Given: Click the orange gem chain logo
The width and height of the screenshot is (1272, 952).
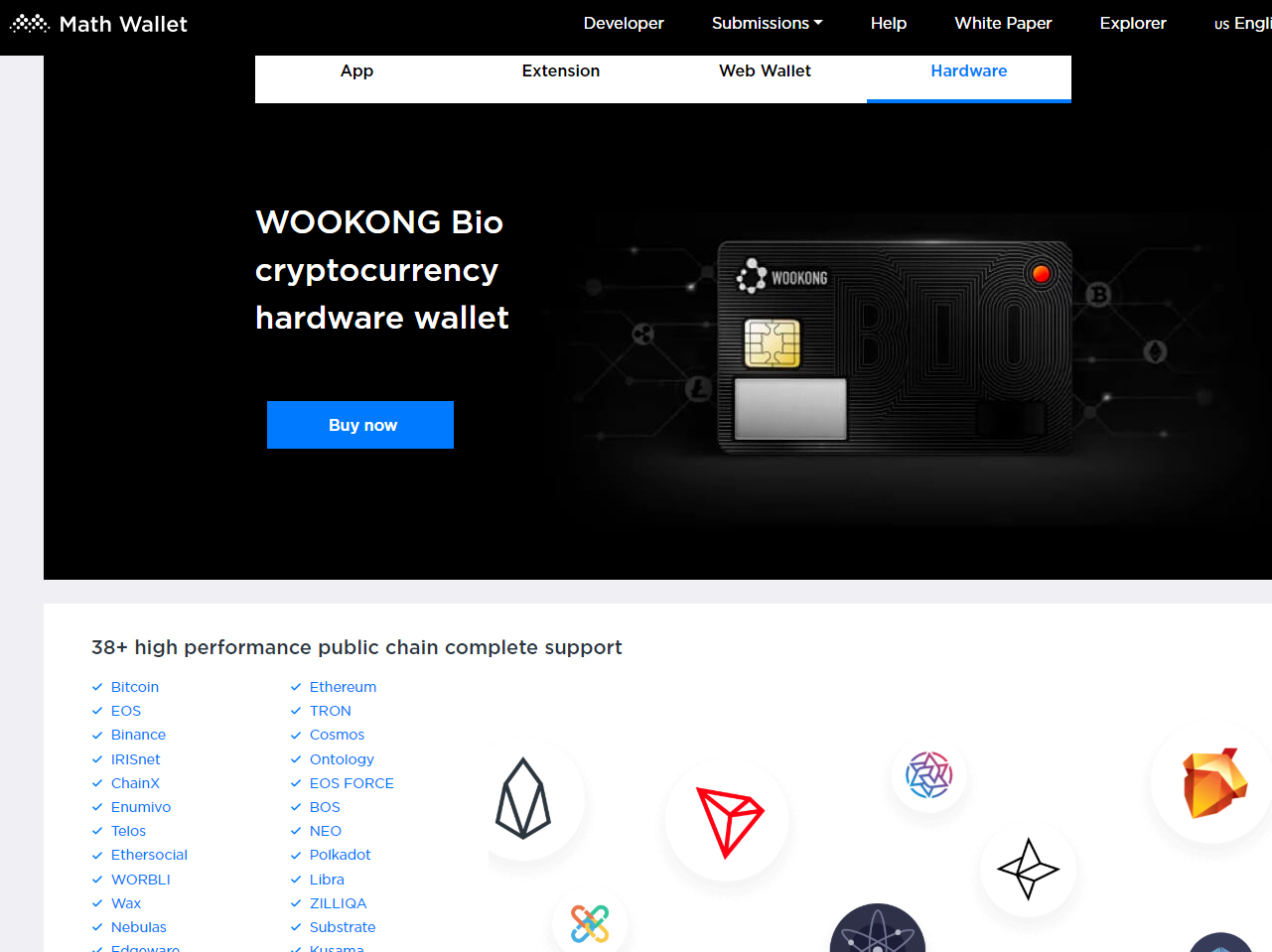Looking at the screenshot, I should [1213, 782].
